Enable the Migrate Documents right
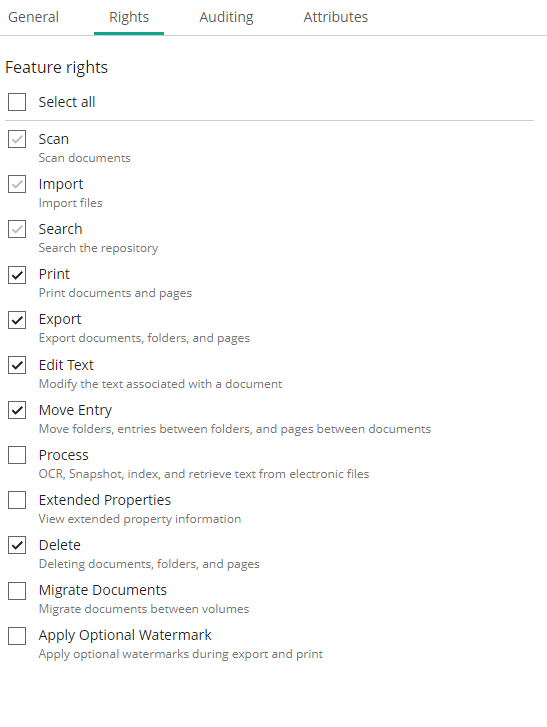 (x=17, y=590)
